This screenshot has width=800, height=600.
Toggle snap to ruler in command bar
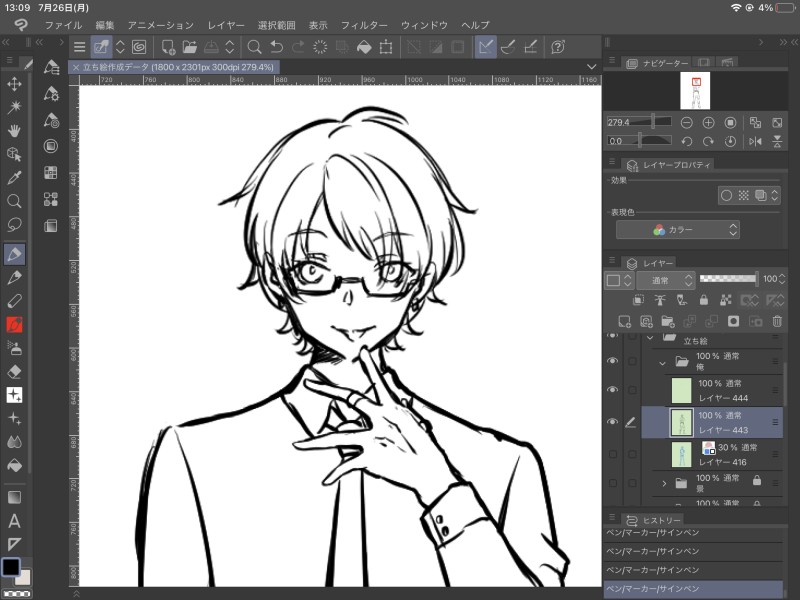[x=486, y=47]
